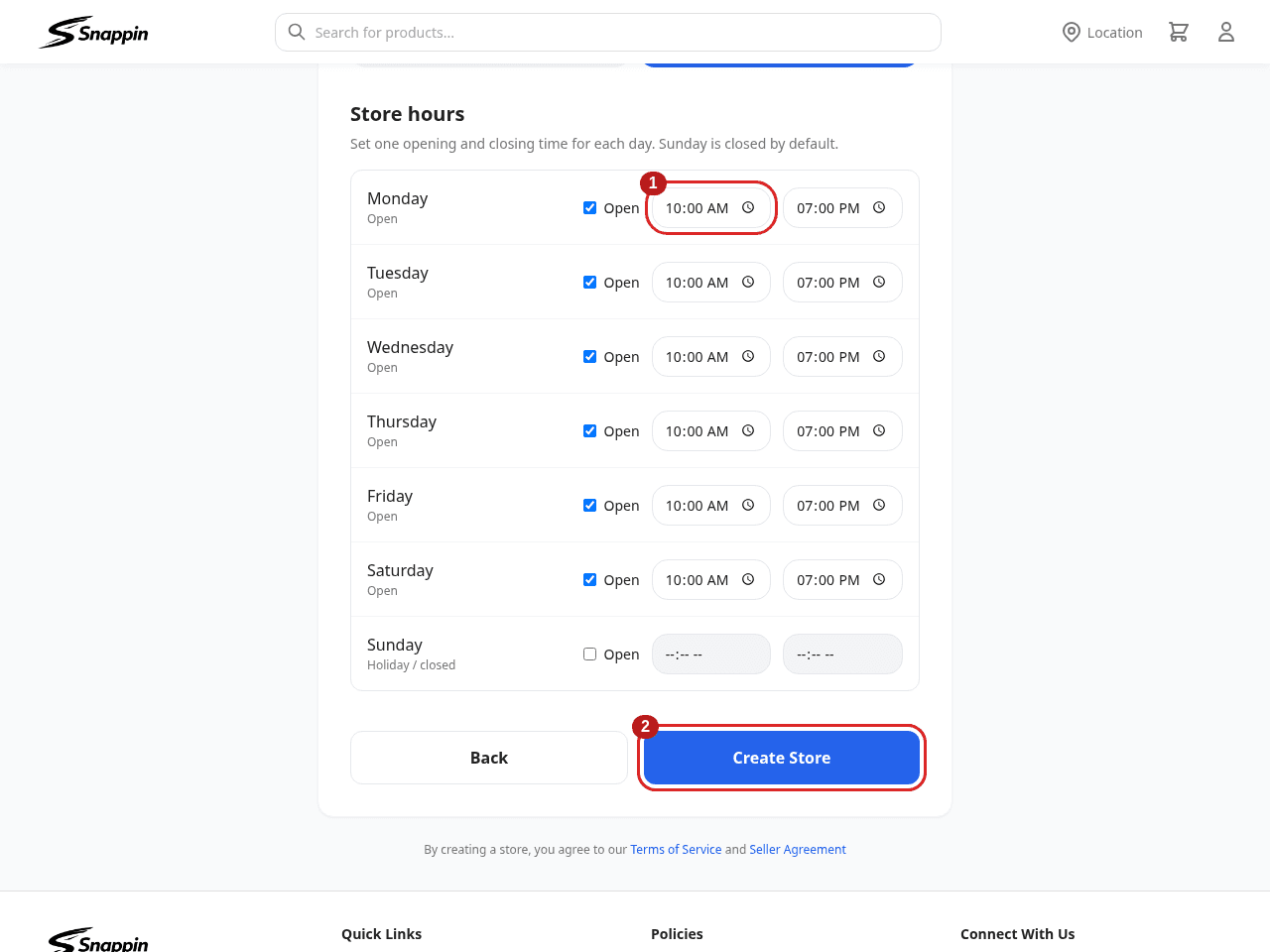The image size is (1270, 952).
Task: Click the location pin icon
Action: (x=1072, y=32)
